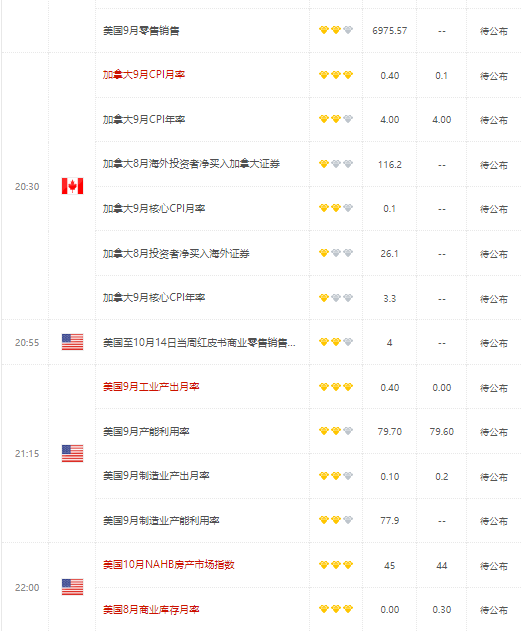Screen dimensions: 521x631
Task: Click previous value 77.9
Action: coord(389,521)
